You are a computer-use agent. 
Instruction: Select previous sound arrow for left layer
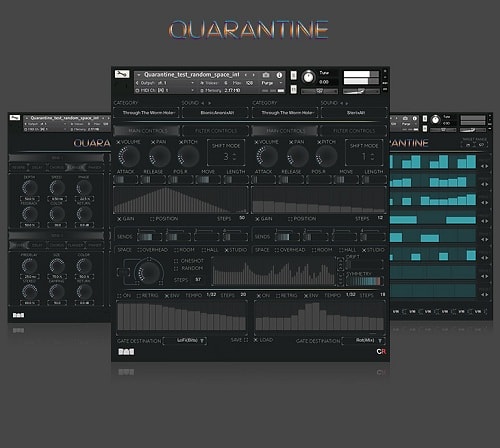[203, 103]
